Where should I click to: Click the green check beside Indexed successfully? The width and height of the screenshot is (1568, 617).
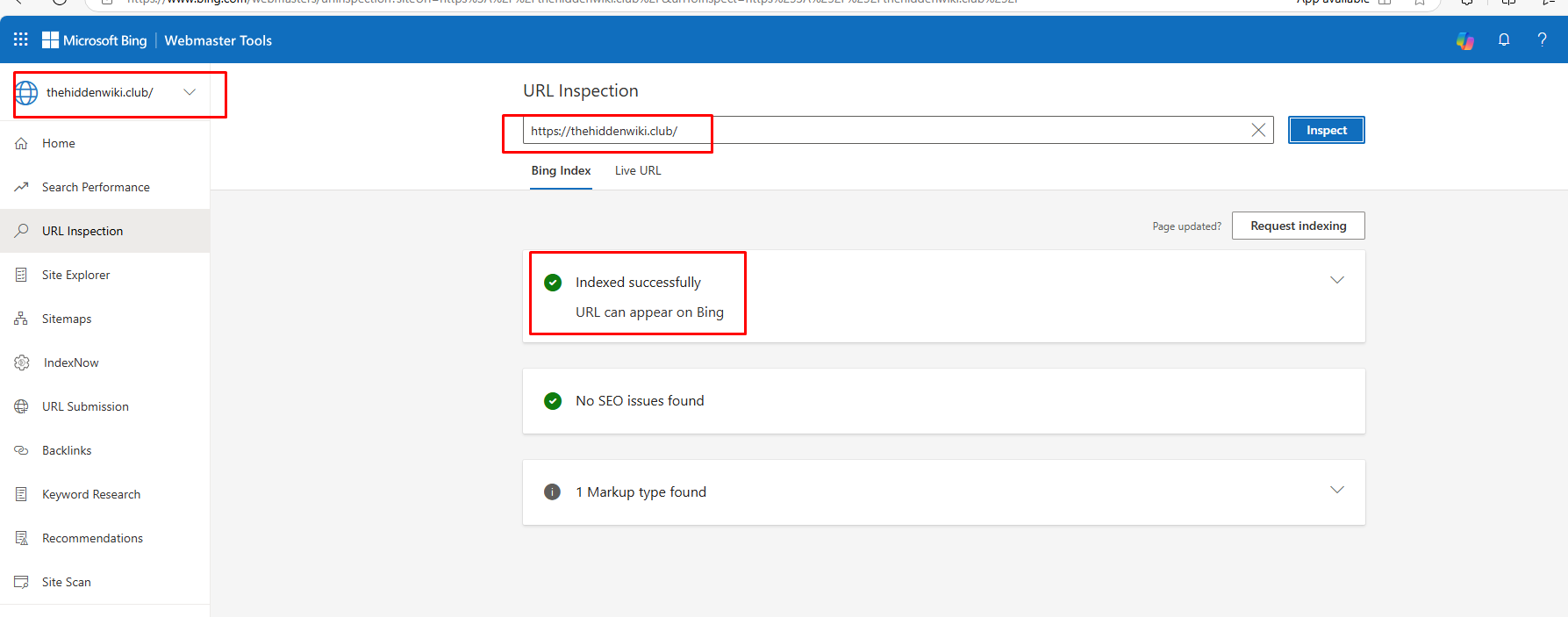pyautogui.click(x=553, y=283)
